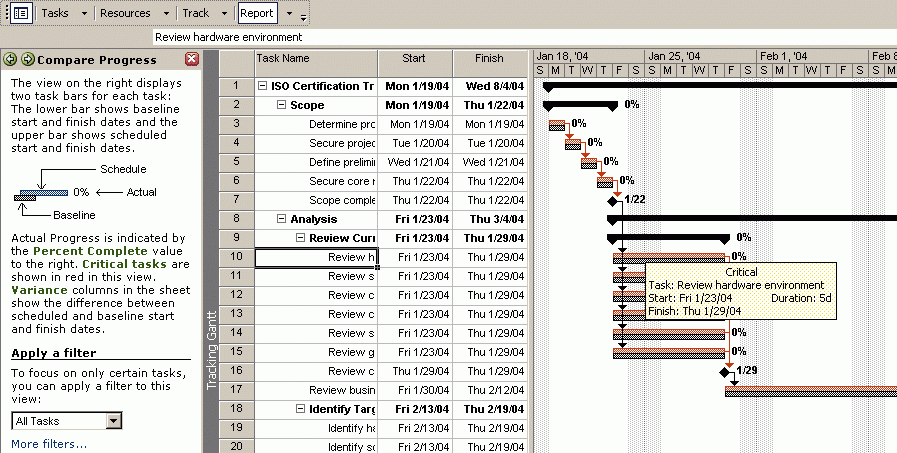The image size is (897, 453).
Task: Collapse the Analysis summary task
Action: click(x=281, y=218)
